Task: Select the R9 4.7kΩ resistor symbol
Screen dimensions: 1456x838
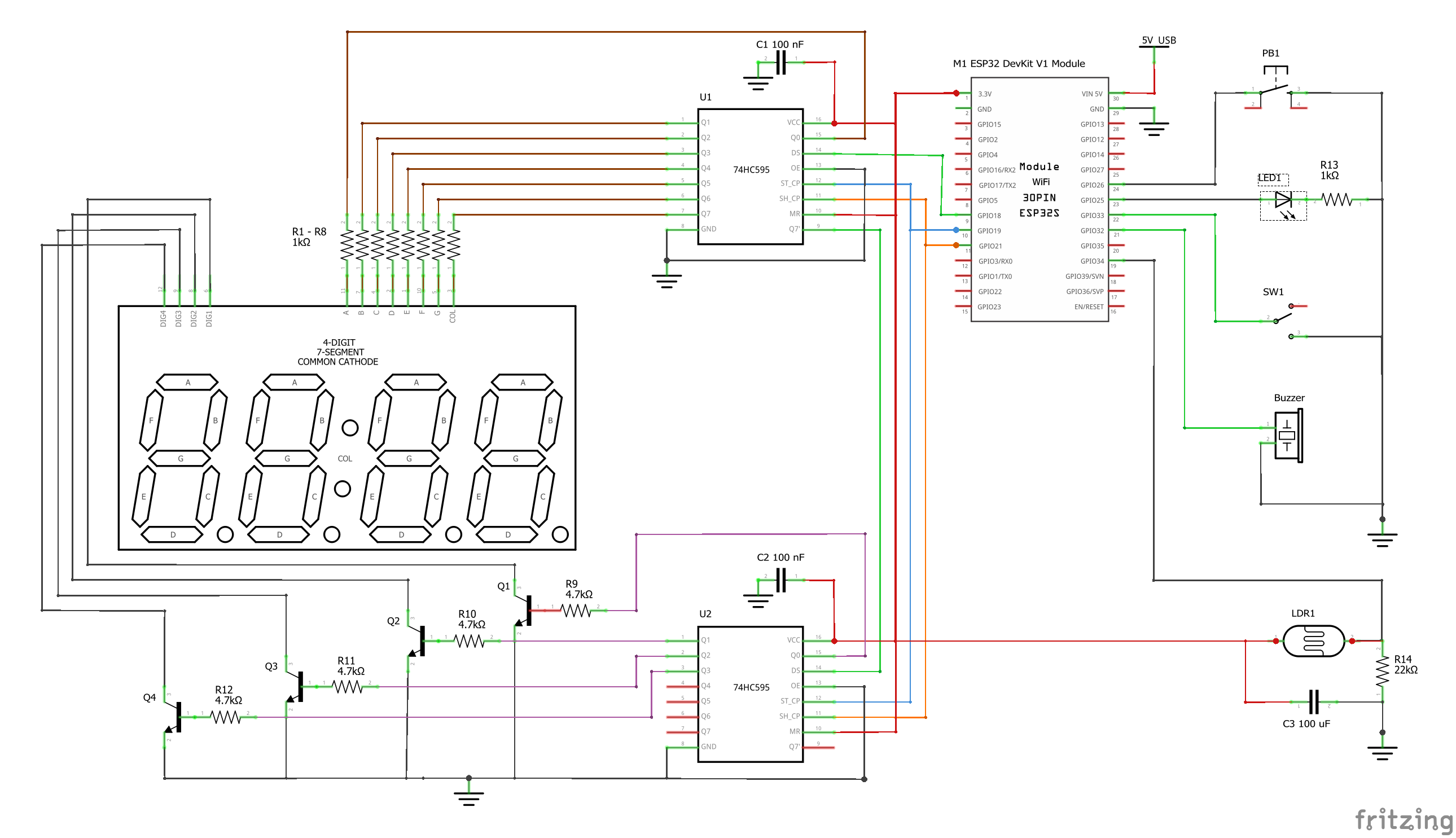Action: [576, 611]
